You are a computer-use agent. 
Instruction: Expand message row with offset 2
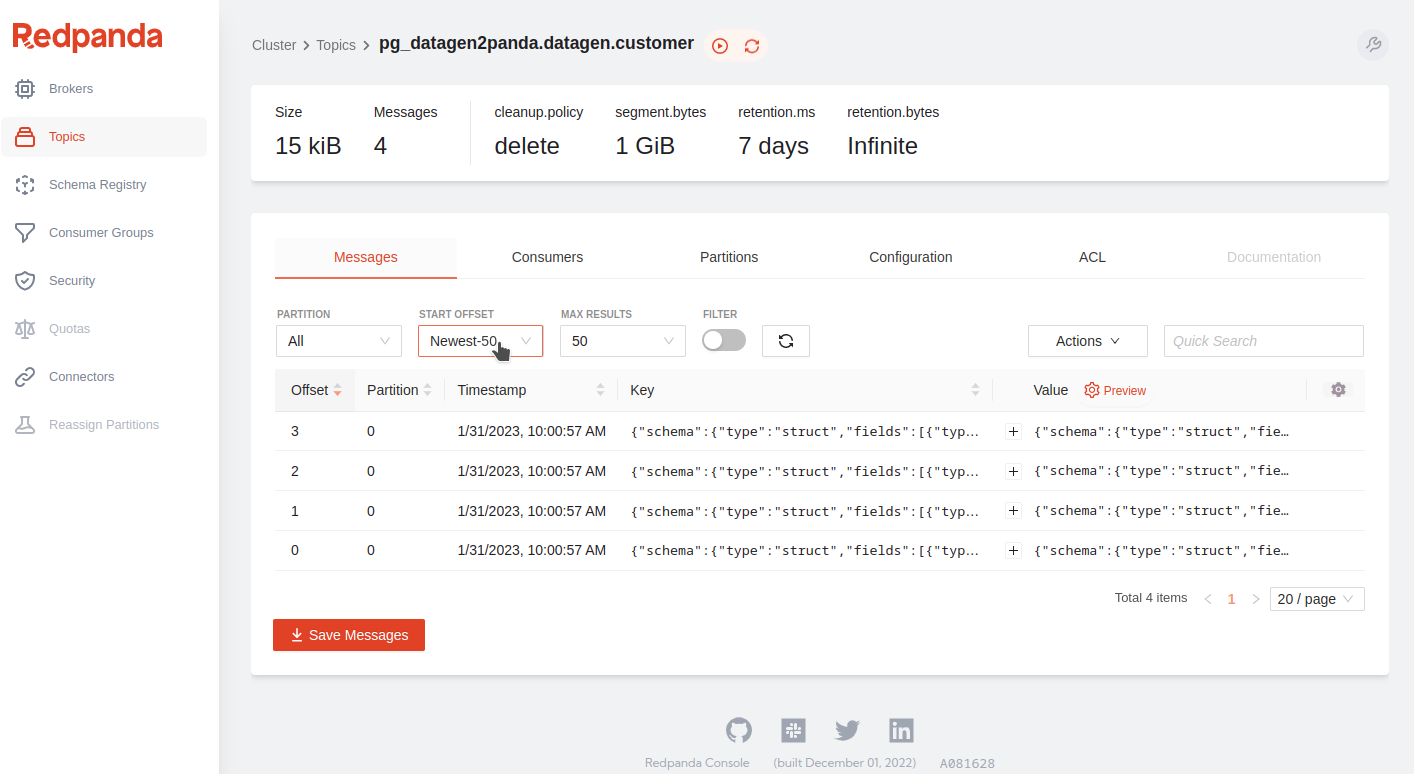[1013, 471]
